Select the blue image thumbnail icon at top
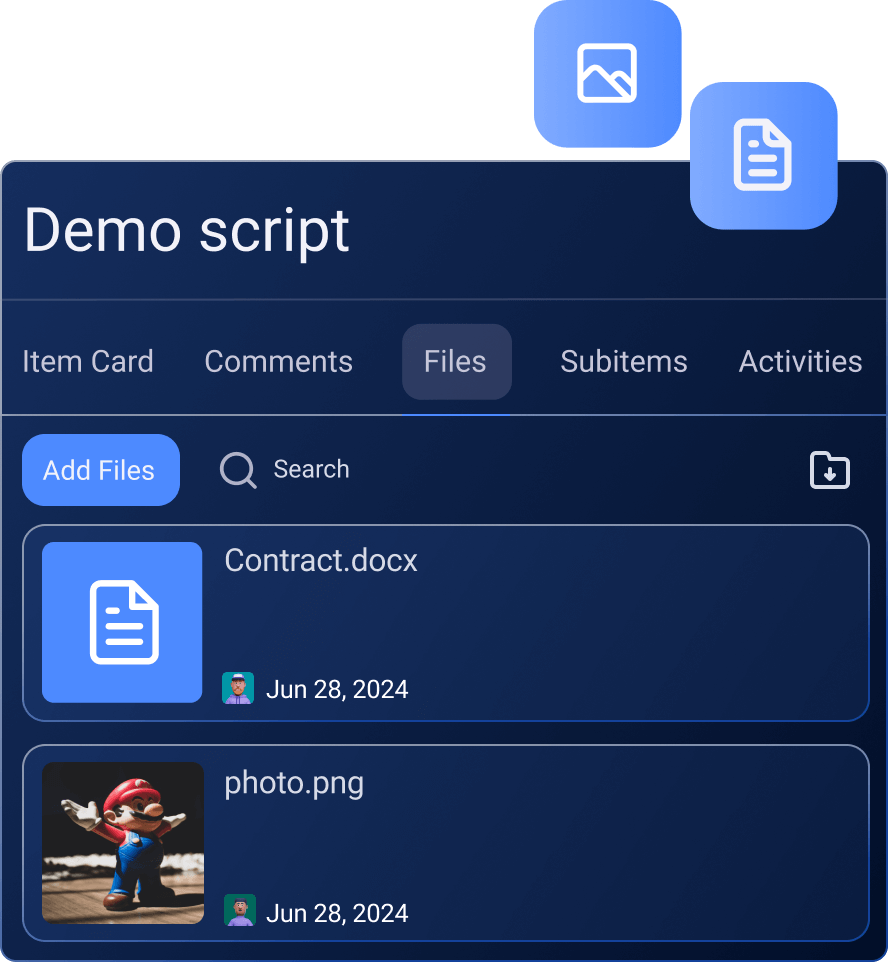The image size is (888, 962). (x=607, y=73)
